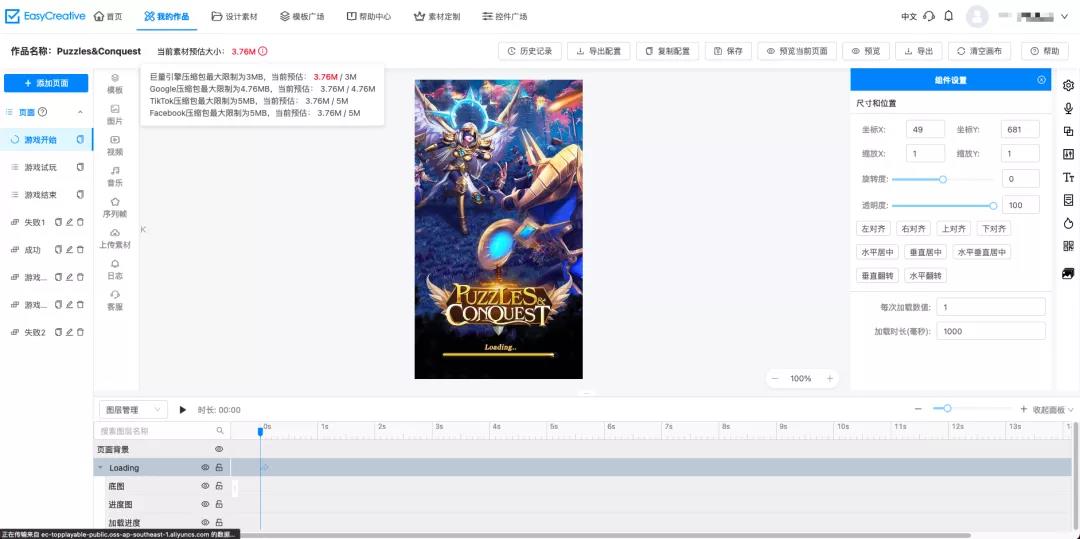Viewport: 1080px width, 539px height.
Task: Click the QR code icon in right toolbar
Action: [x=1068, y=246]
